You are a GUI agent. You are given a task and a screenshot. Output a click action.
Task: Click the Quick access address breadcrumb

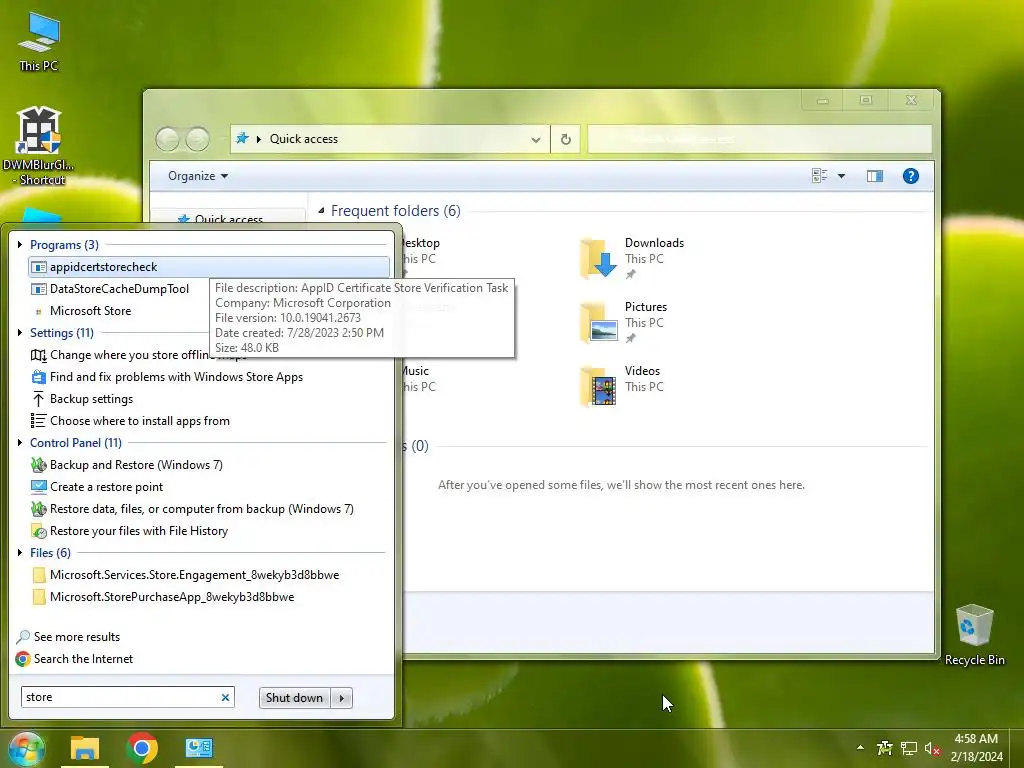point(304,139)
